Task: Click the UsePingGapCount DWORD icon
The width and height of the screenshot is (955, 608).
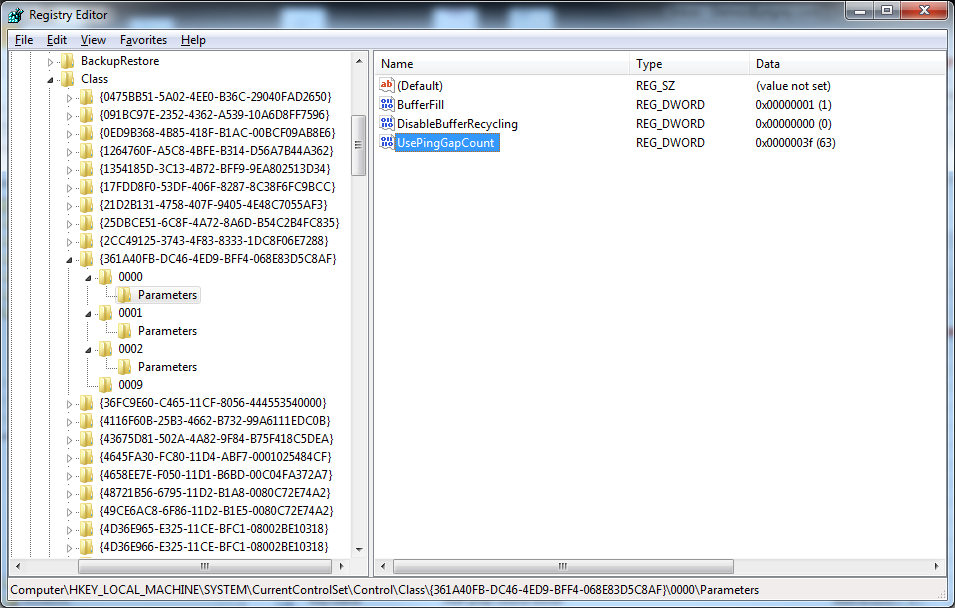Action: coord(387,142)
